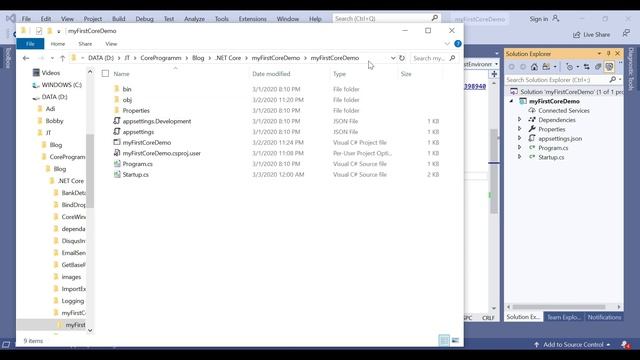Click the code editor vertical scrollbar
Viewport: 640px width, 360px height.
pos(494,171)
